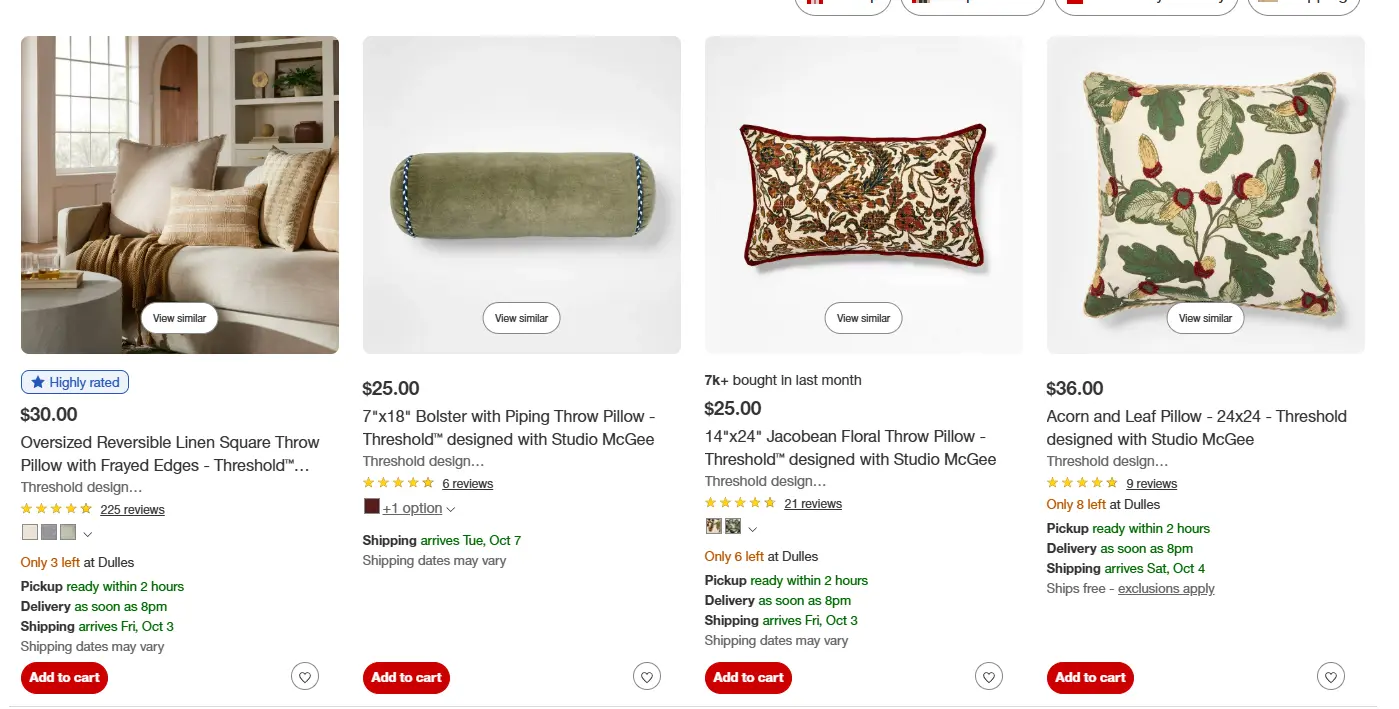Click the Highly rated star badge
This screenshot has width=1399, height=709.
(x=75, y=382)
